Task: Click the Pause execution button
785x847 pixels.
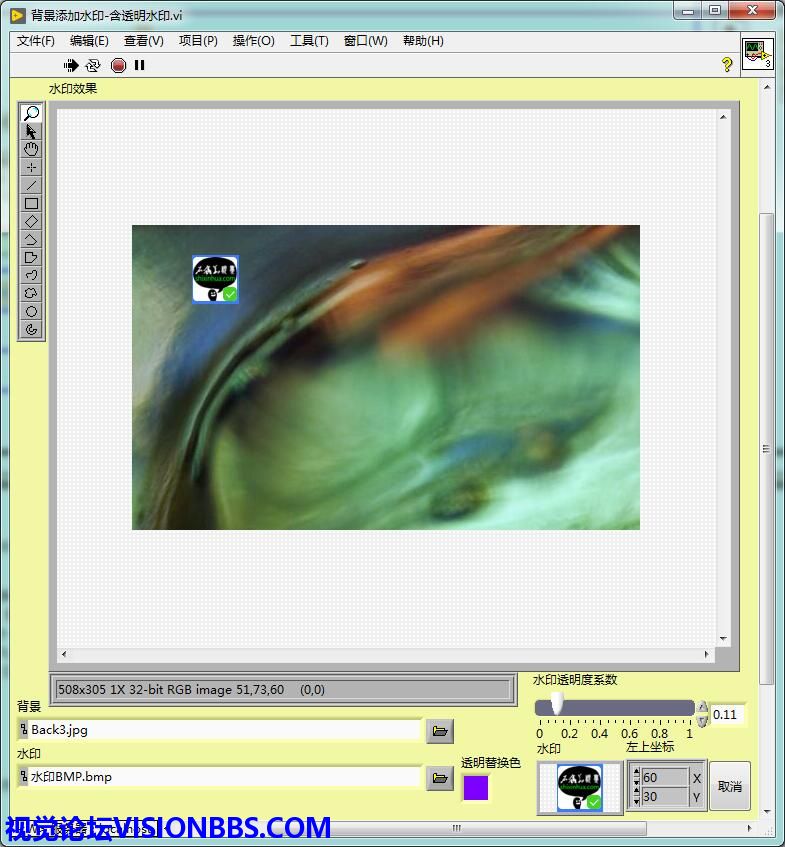Action: click(140, 65)
